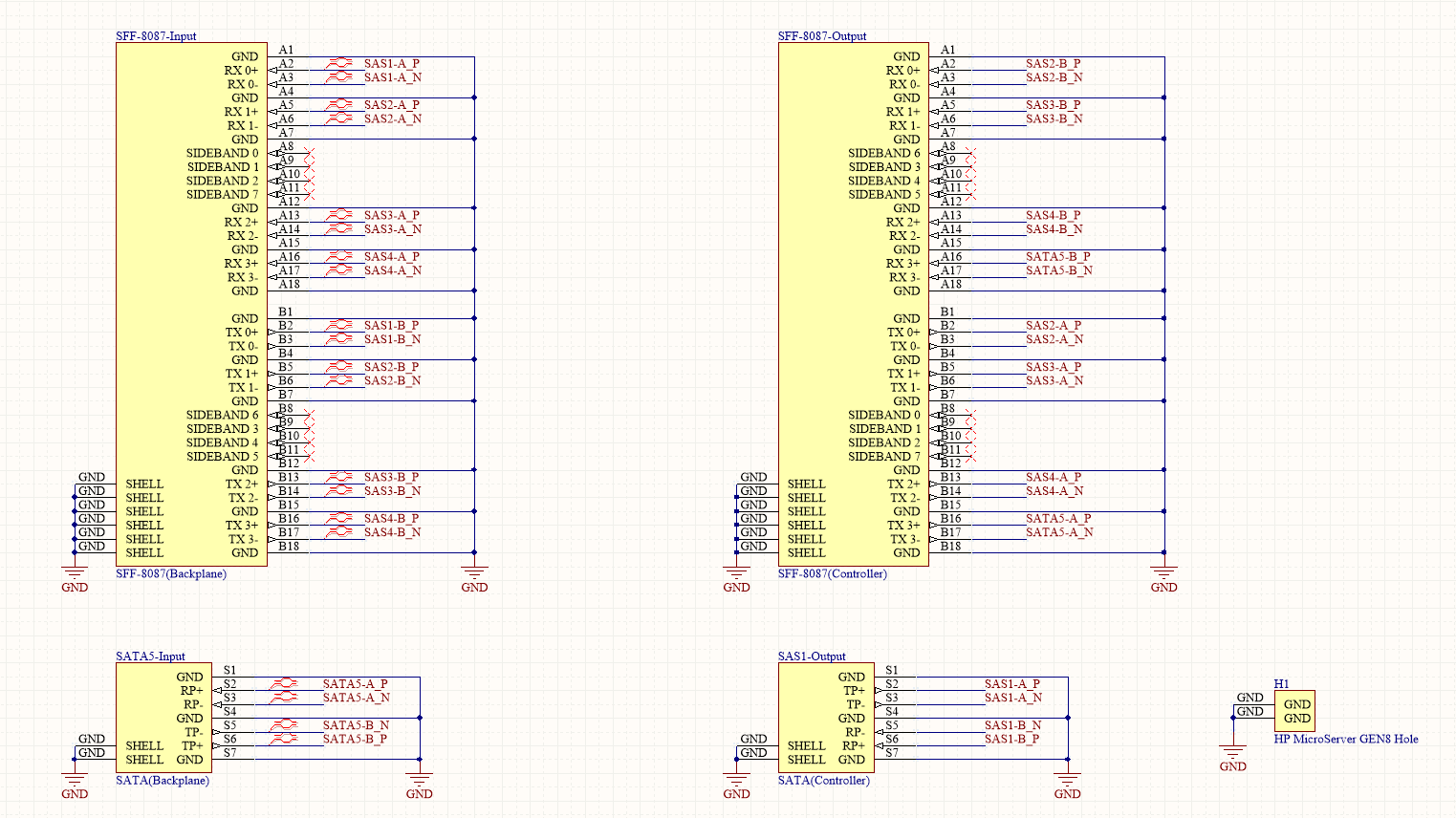Click pin number S1 on SAS1-Output

(892, 671)
